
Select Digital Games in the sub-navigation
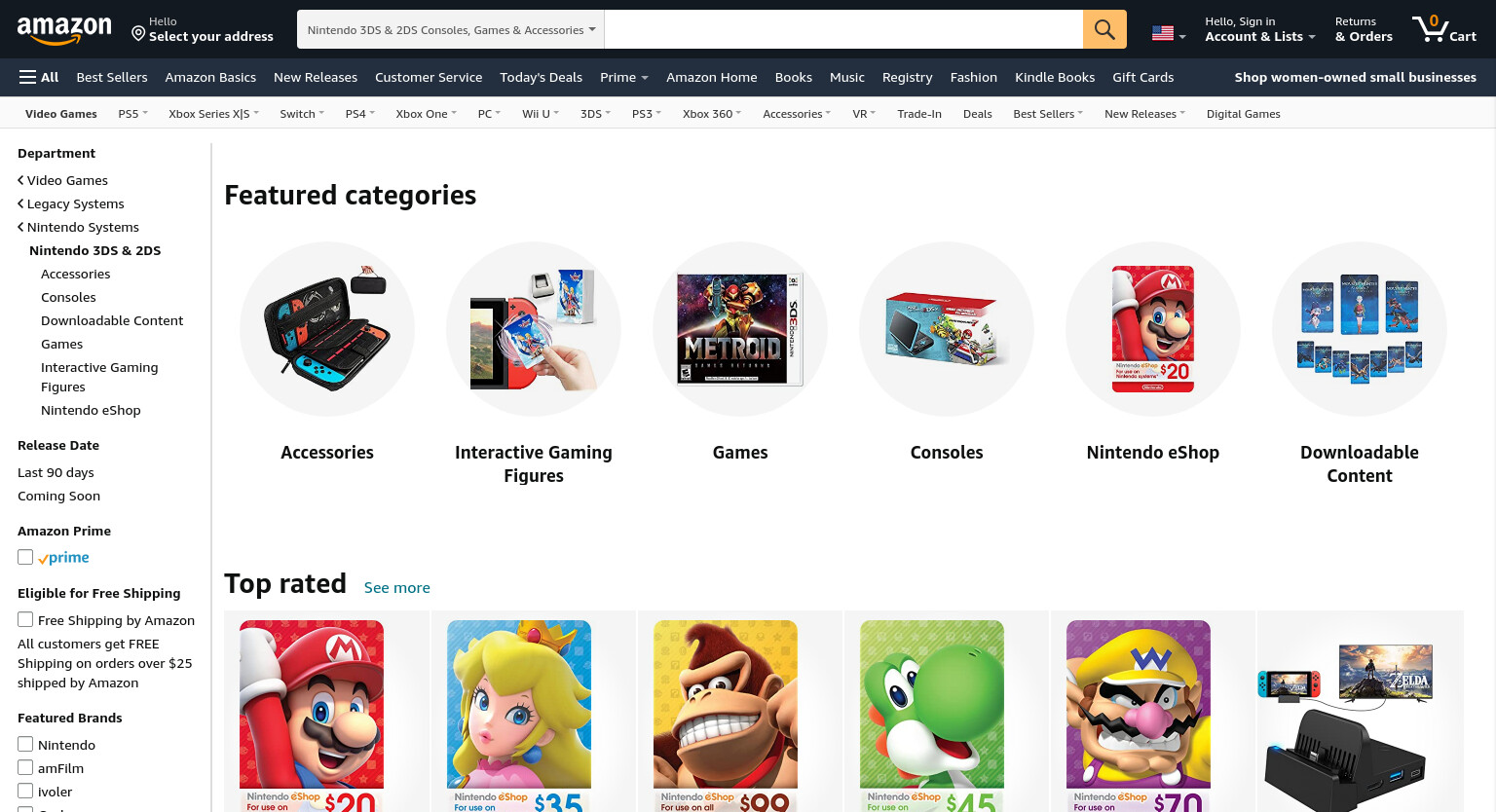point(1243,114)
